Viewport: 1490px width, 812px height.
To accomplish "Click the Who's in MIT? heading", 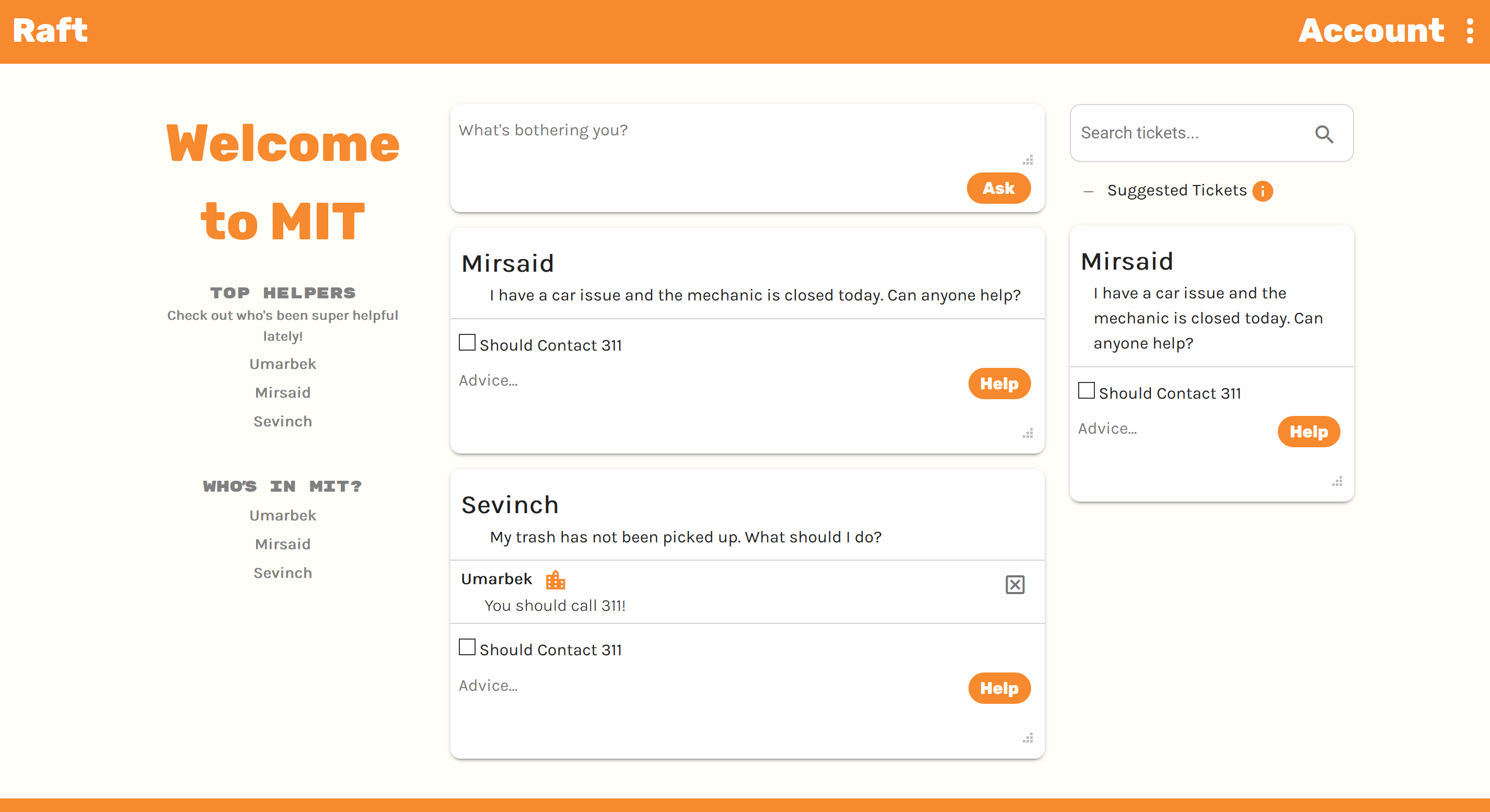I will click(283, 486).
